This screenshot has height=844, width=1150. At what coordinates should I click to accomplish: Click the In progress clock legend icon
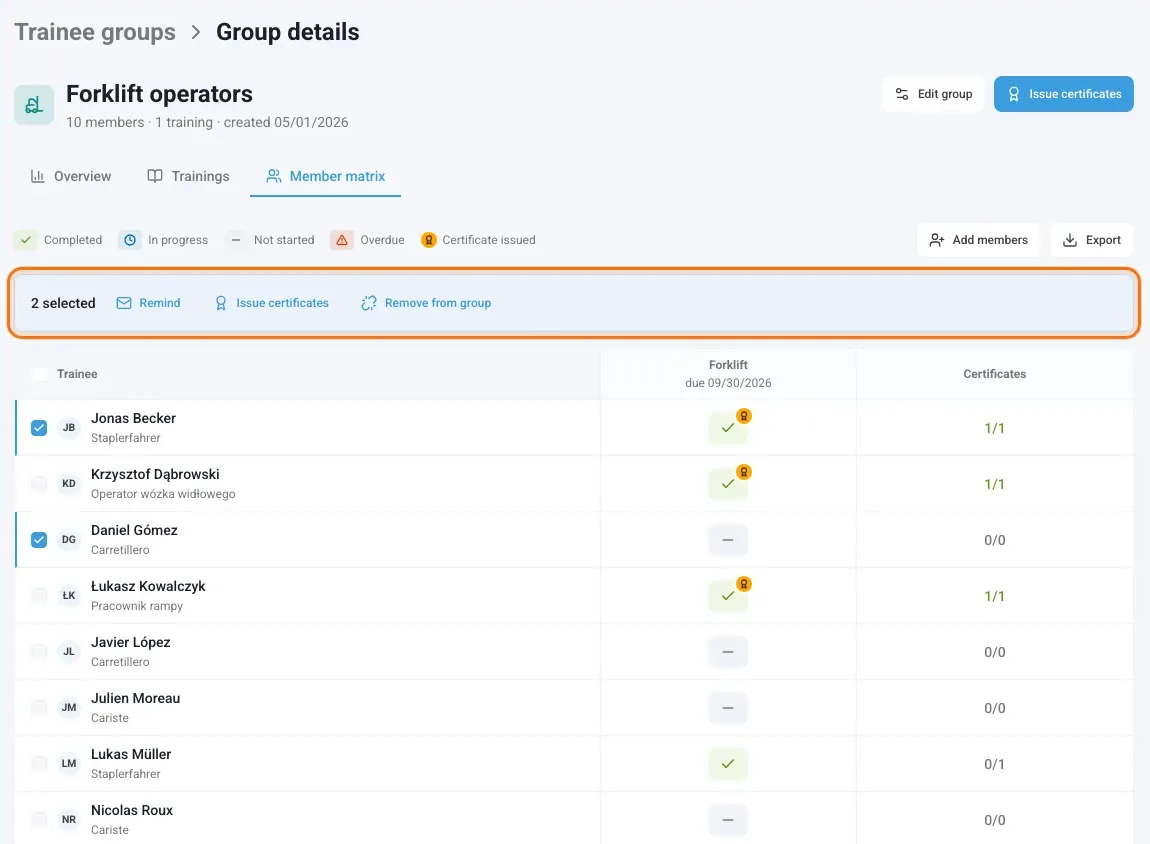click(130, 240)
